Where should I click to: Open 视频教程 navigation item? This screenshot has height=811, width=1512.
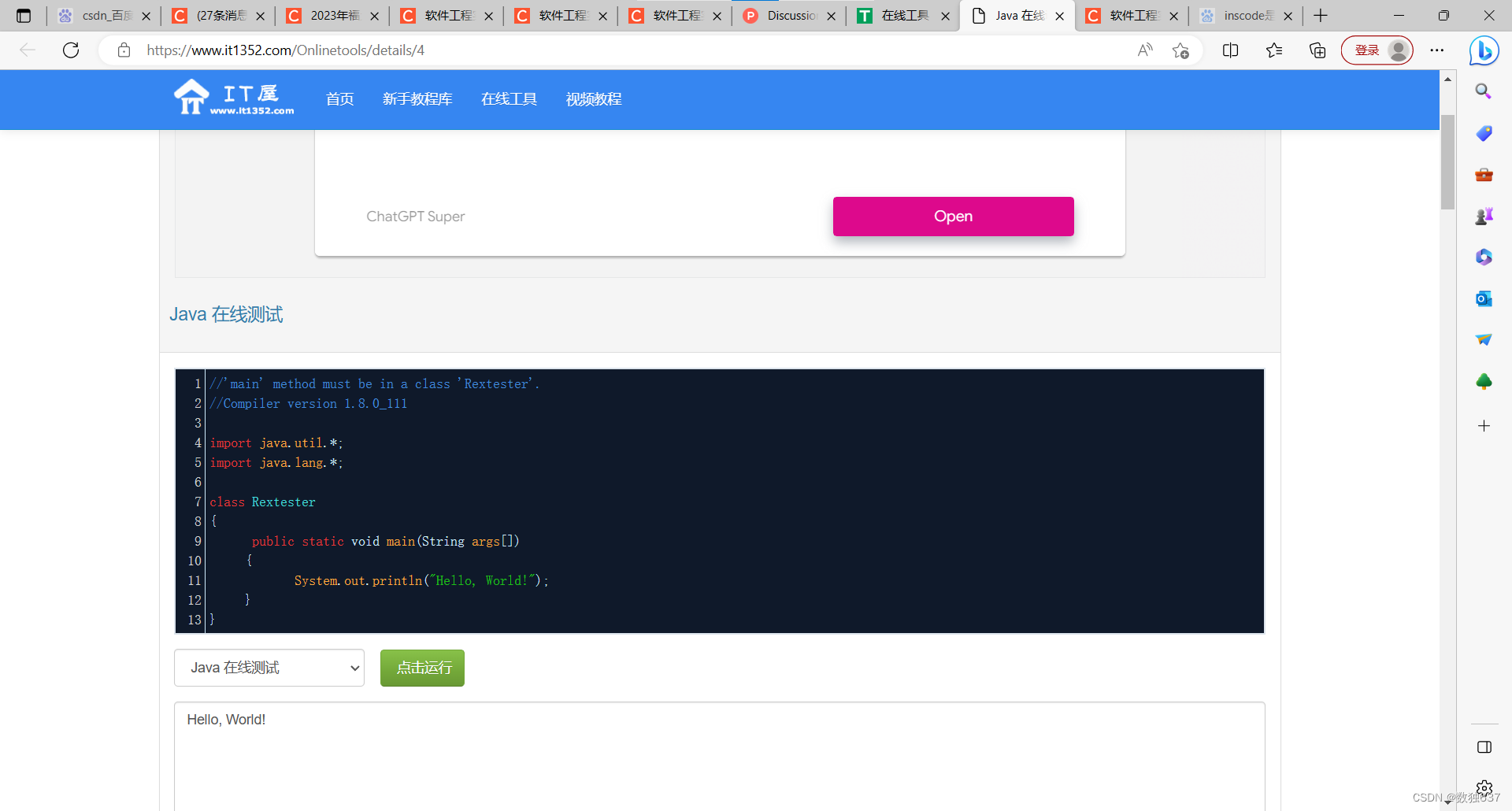(594, 99)
